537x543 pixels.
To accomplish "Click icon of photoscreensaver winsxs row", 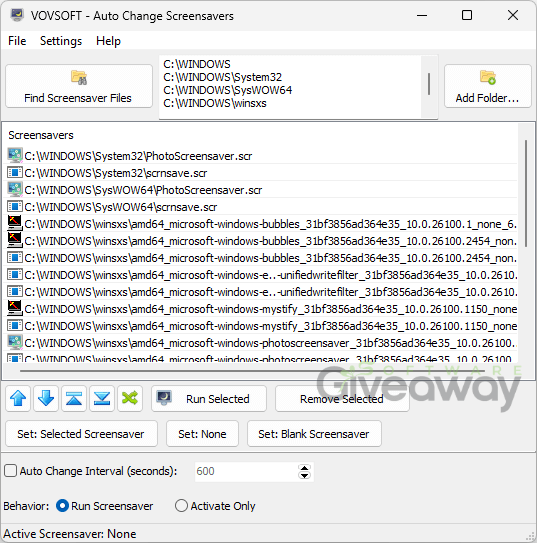I will tap(15, 342).
